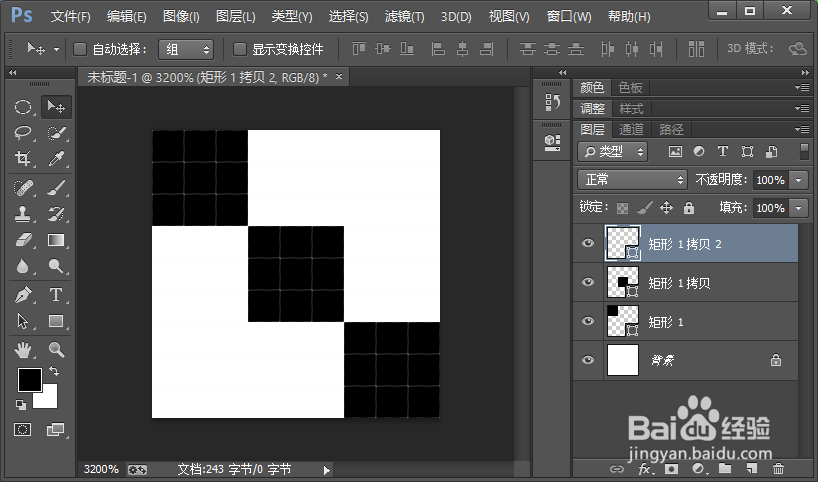Click the layer style fx icon
Image resolution: width=818 pixels, height=482 pixels.
(x=644, y=468)
